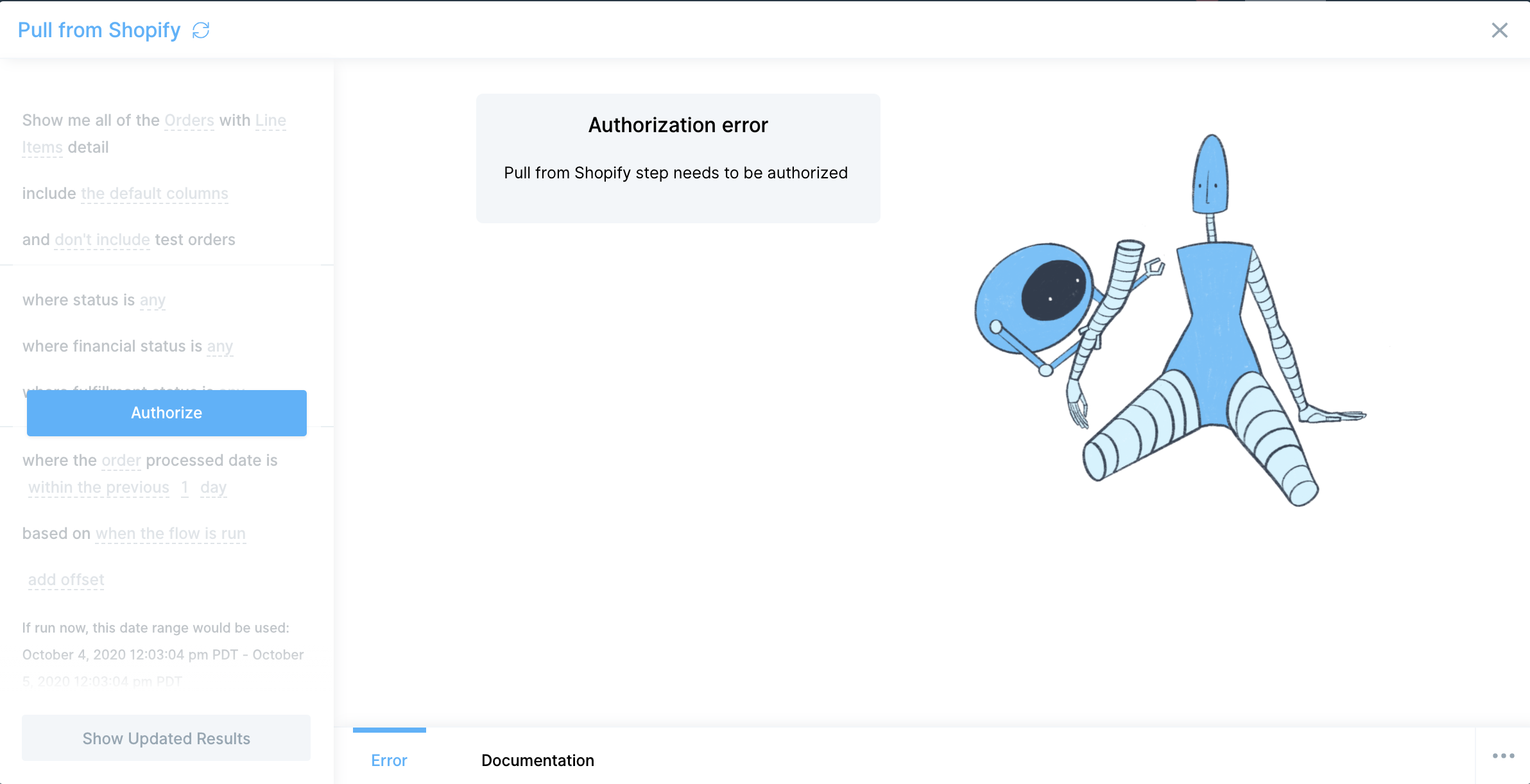Viewport: 1530px width, 784px height.
Task: Click 'Pull from Shopify step needs to be authorized' message
Action: [676, 173]
